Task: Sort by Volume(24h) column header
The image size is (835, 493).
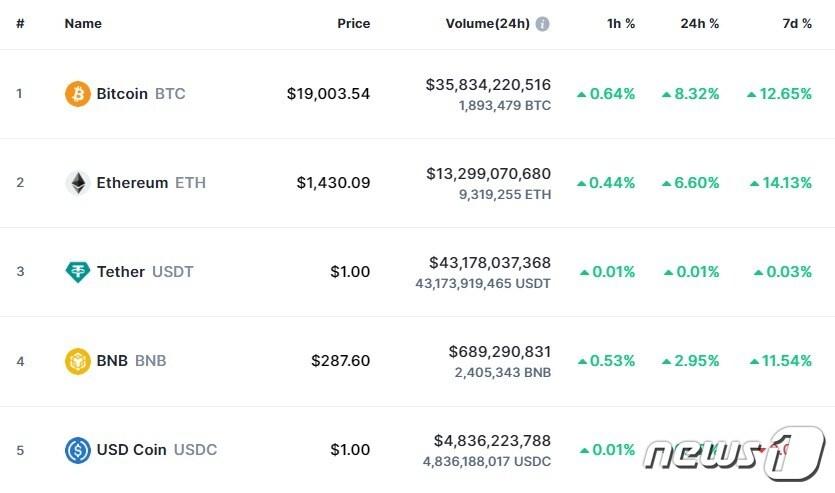Action: tap(487, 24)
